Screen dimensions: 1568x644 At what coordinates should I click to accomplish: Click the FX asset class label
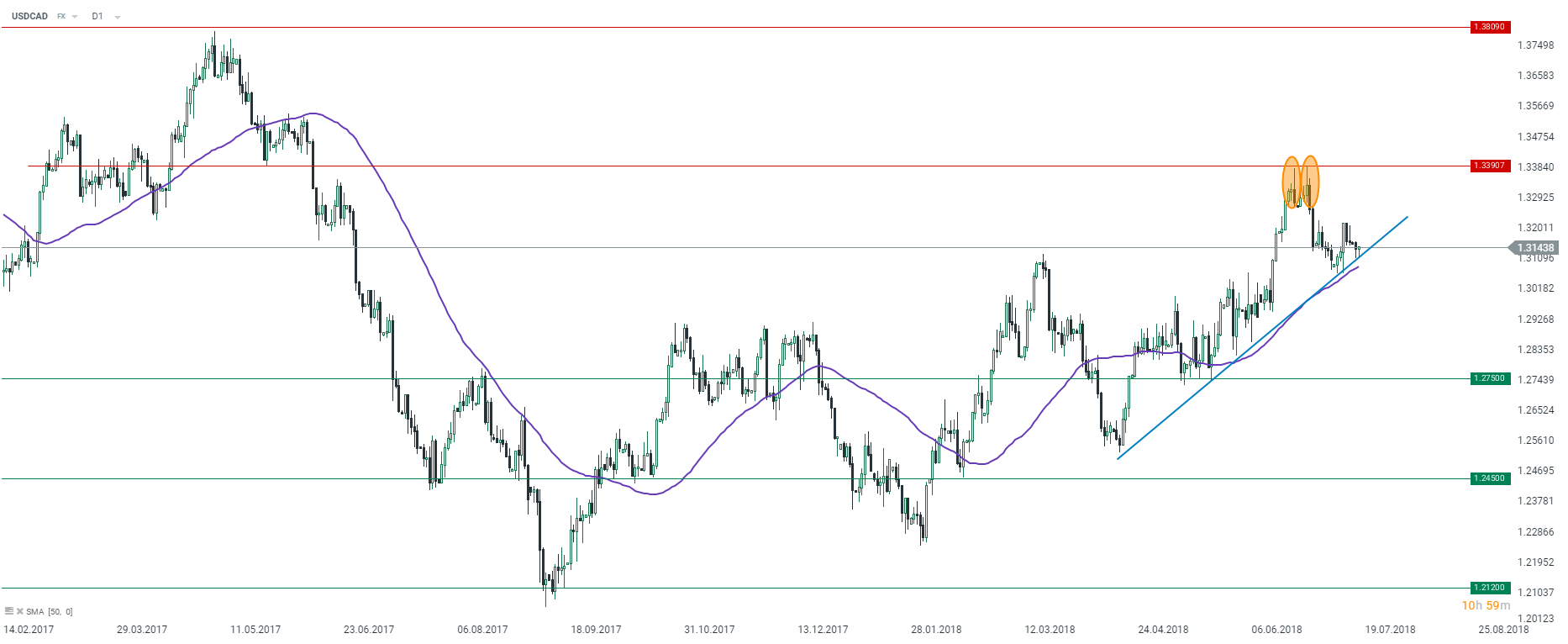tap(61, 16)
